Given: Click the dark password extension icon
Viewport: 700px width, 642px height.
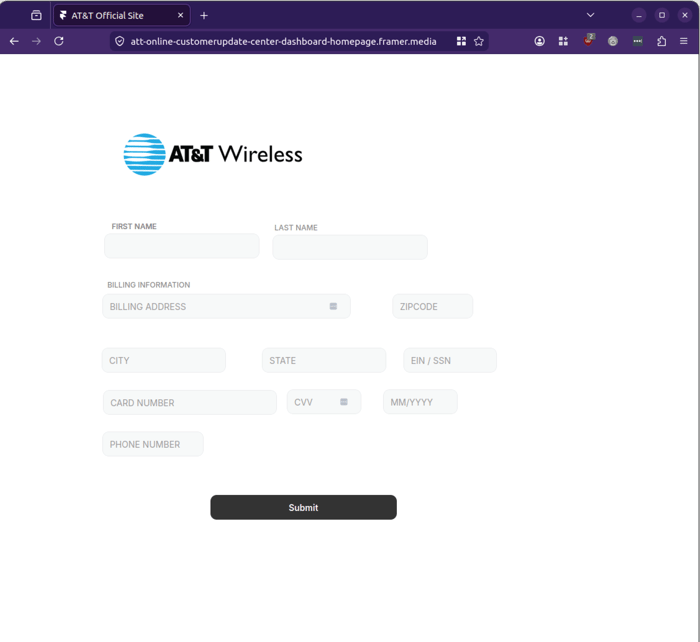Looking at the screenshot, I should coord(638,41).
